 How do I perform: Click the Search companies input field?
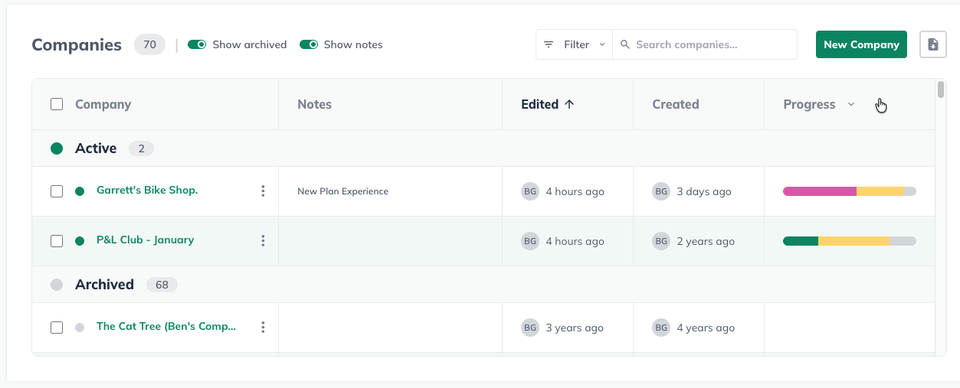pyautogui.click(x=705, y=45)
